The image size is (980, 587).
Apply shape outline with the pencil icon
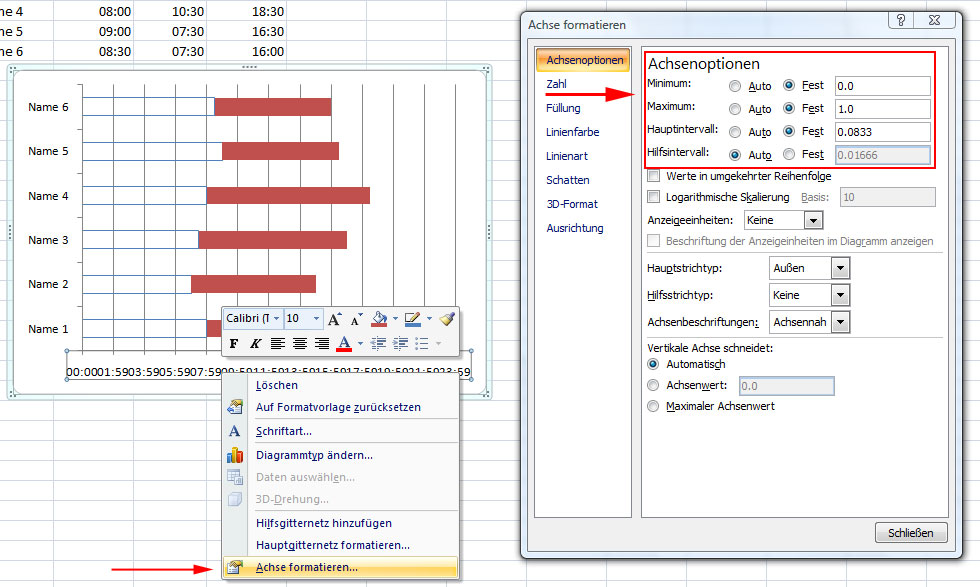[x=412, y=319]
